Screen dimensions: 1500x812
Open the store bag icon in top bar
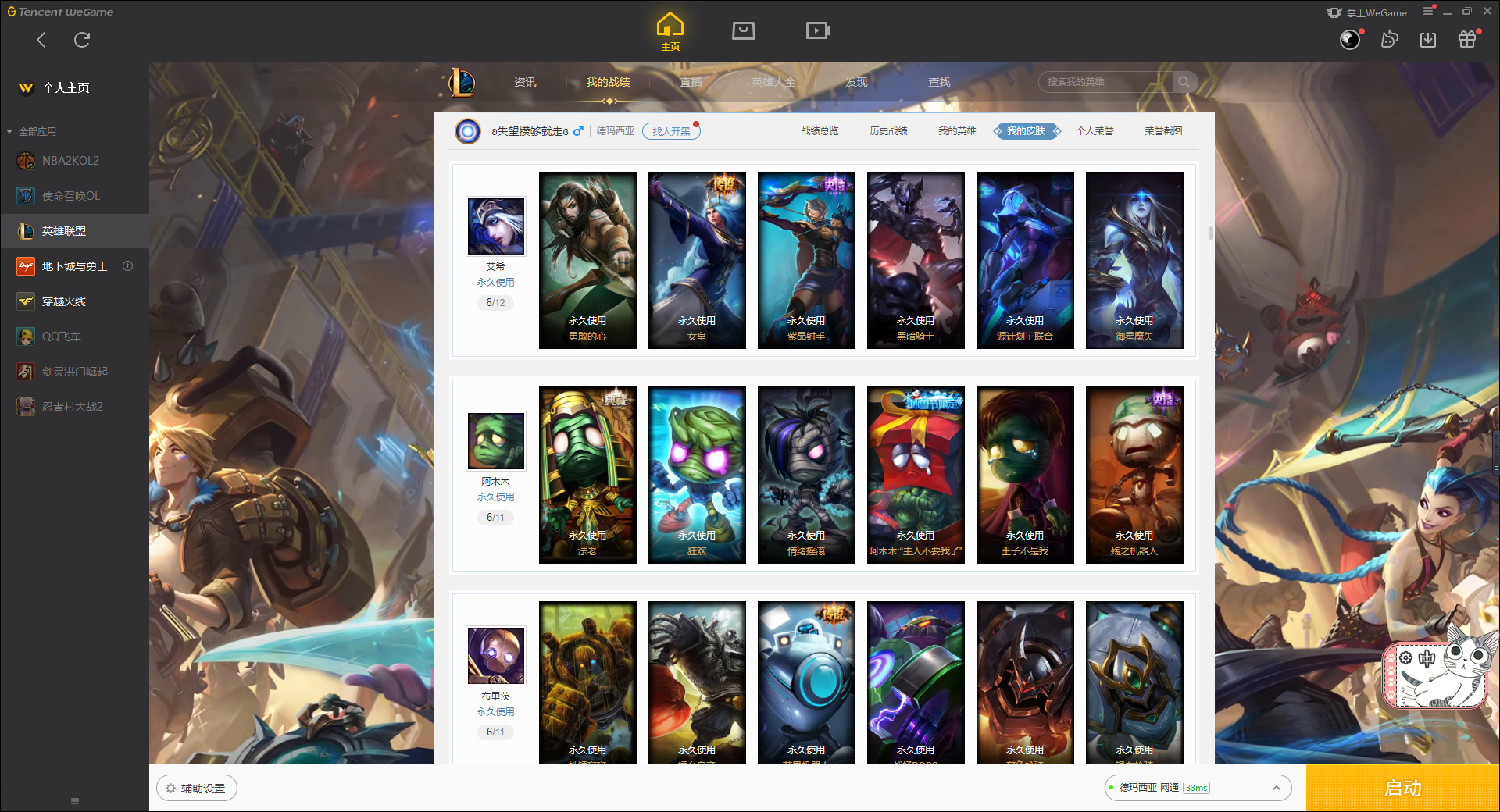[x=744, y=30]
